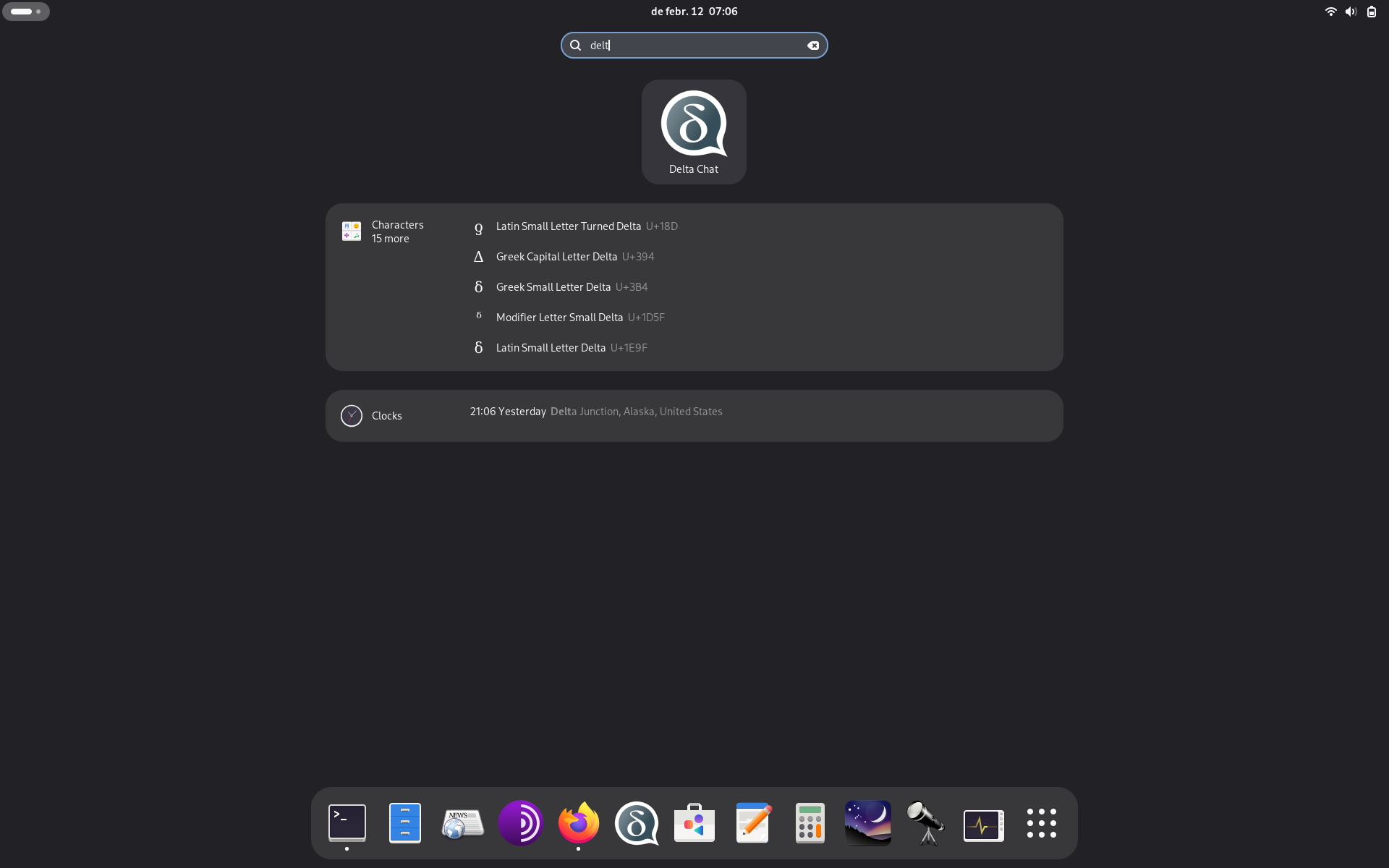Open Delta Chat in the dock

click(637, 823)
